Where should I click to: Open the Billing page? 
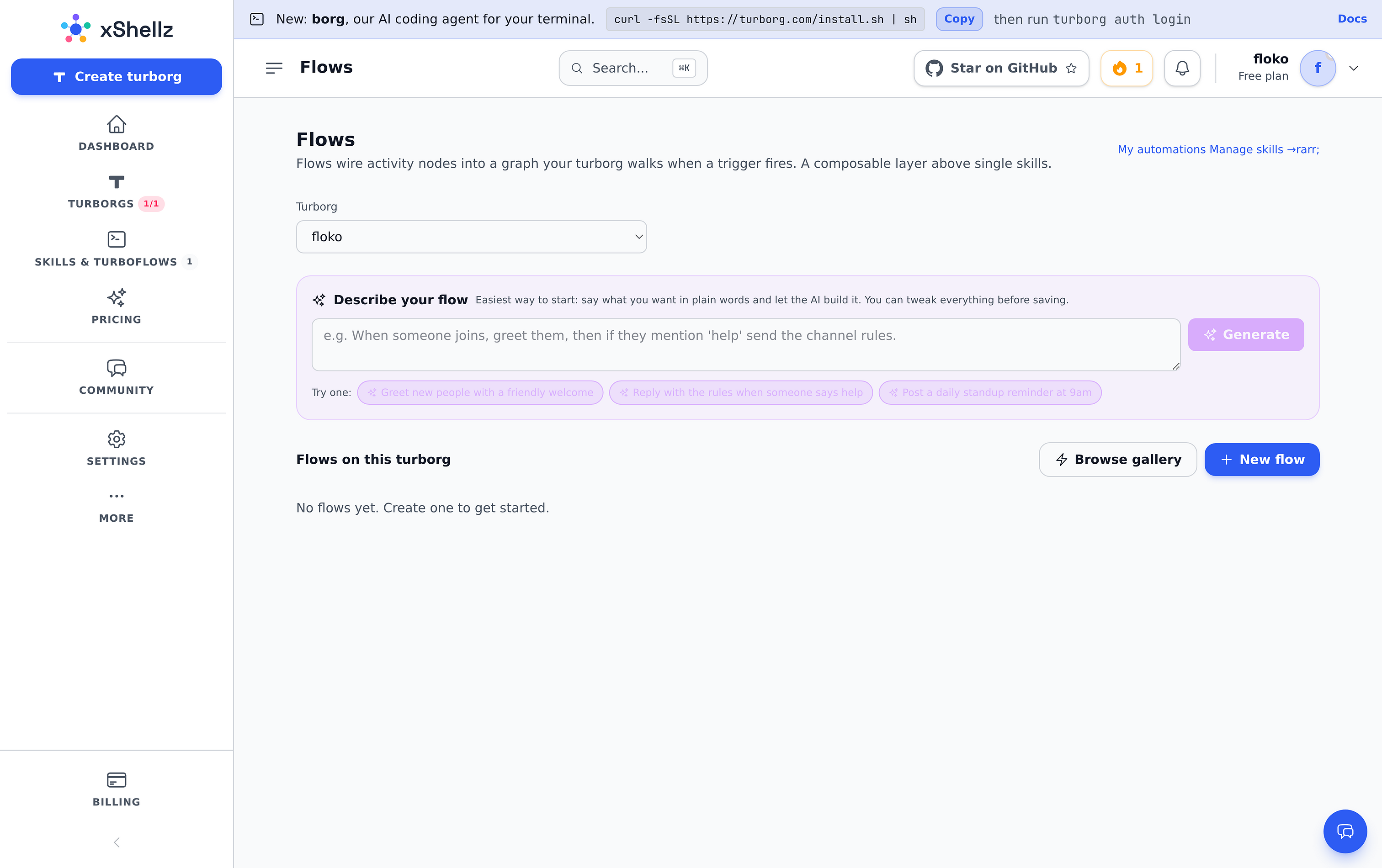(117, 789)
